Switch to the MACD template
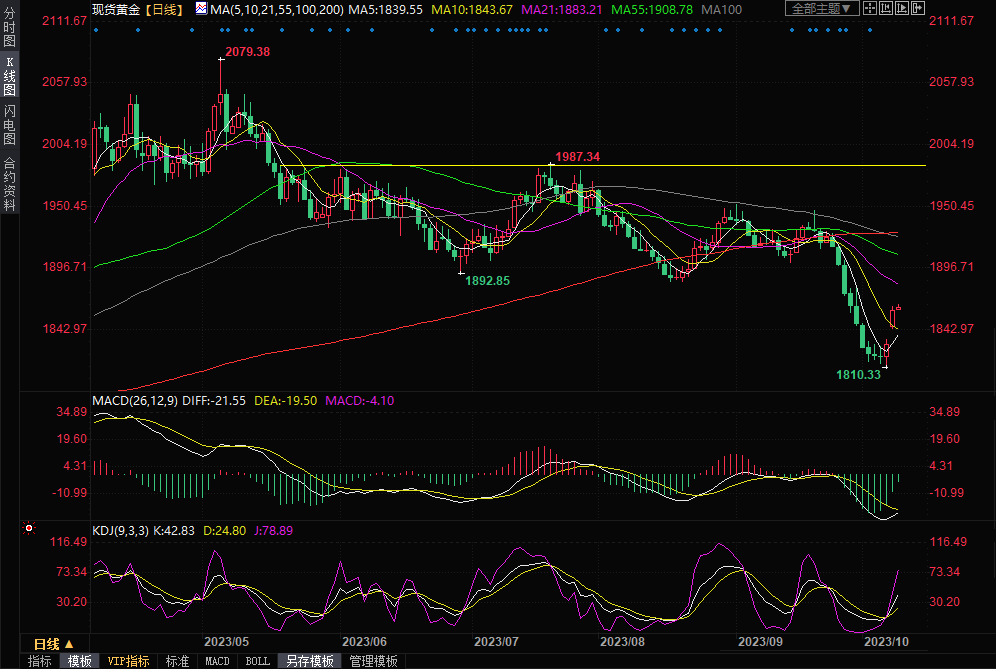The image size is (996, 669). click(x=217, y=661)
